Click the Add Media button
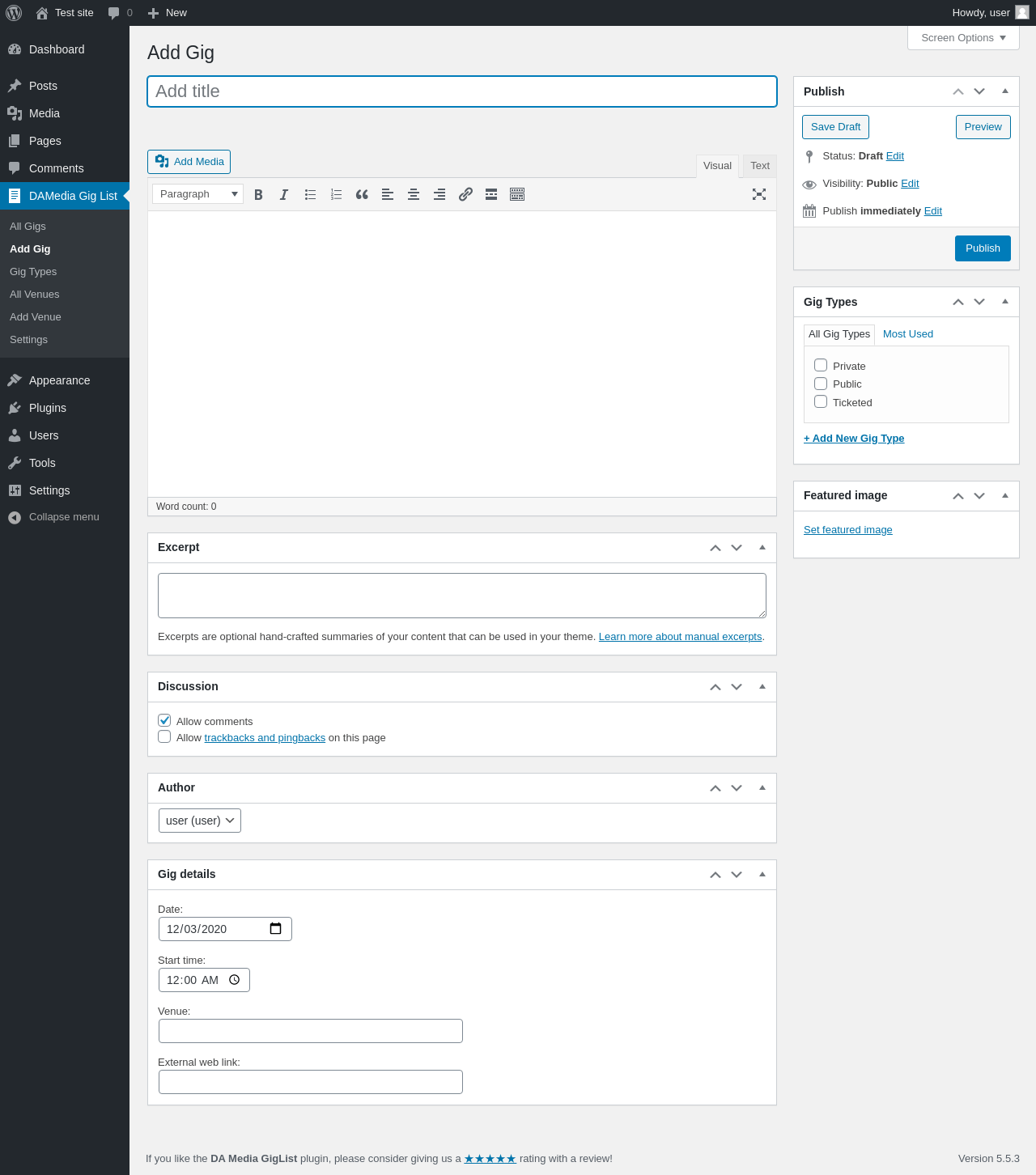This screenshot has width=1036, height=1175. click(189, 162)
